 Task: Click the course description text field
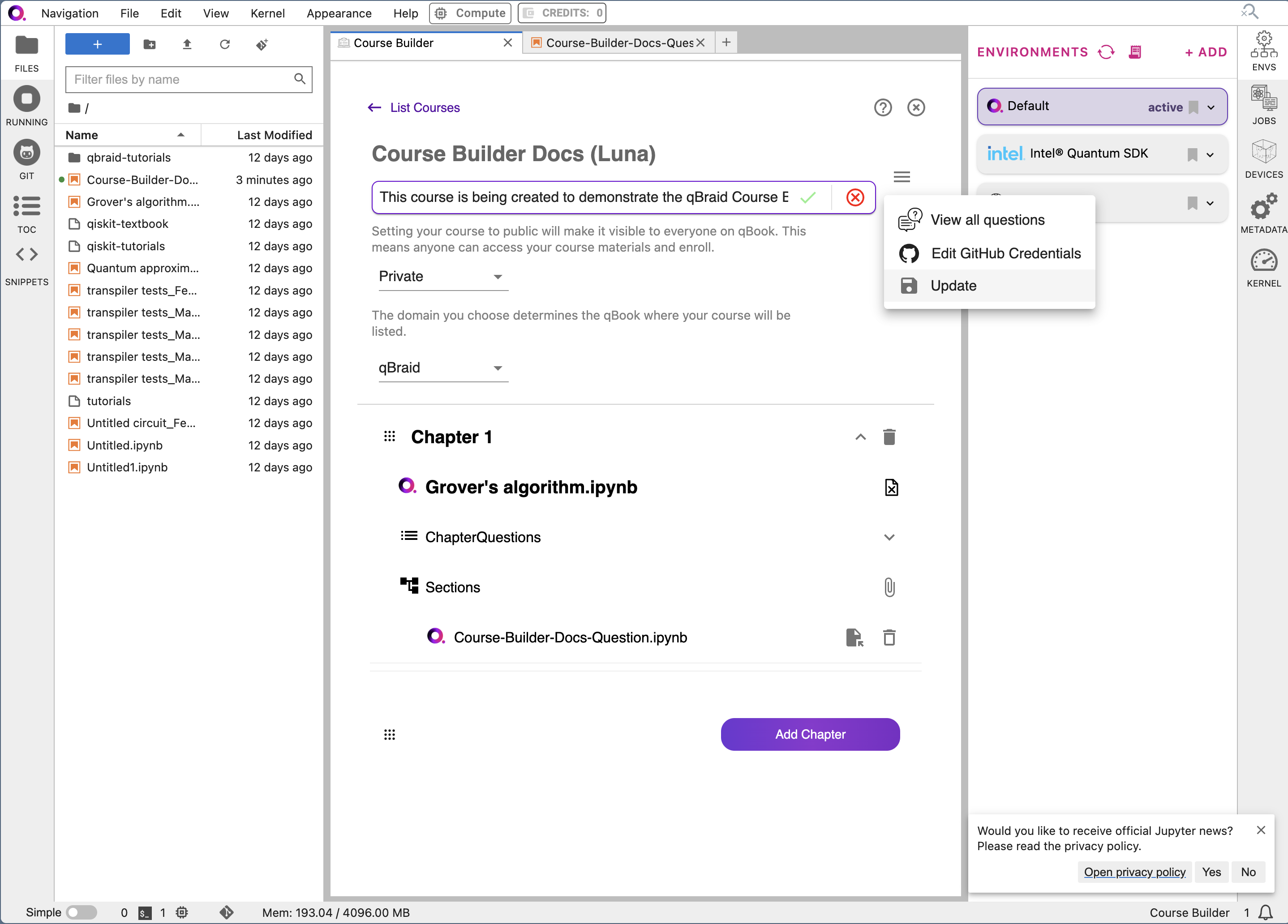click(584, 197)
